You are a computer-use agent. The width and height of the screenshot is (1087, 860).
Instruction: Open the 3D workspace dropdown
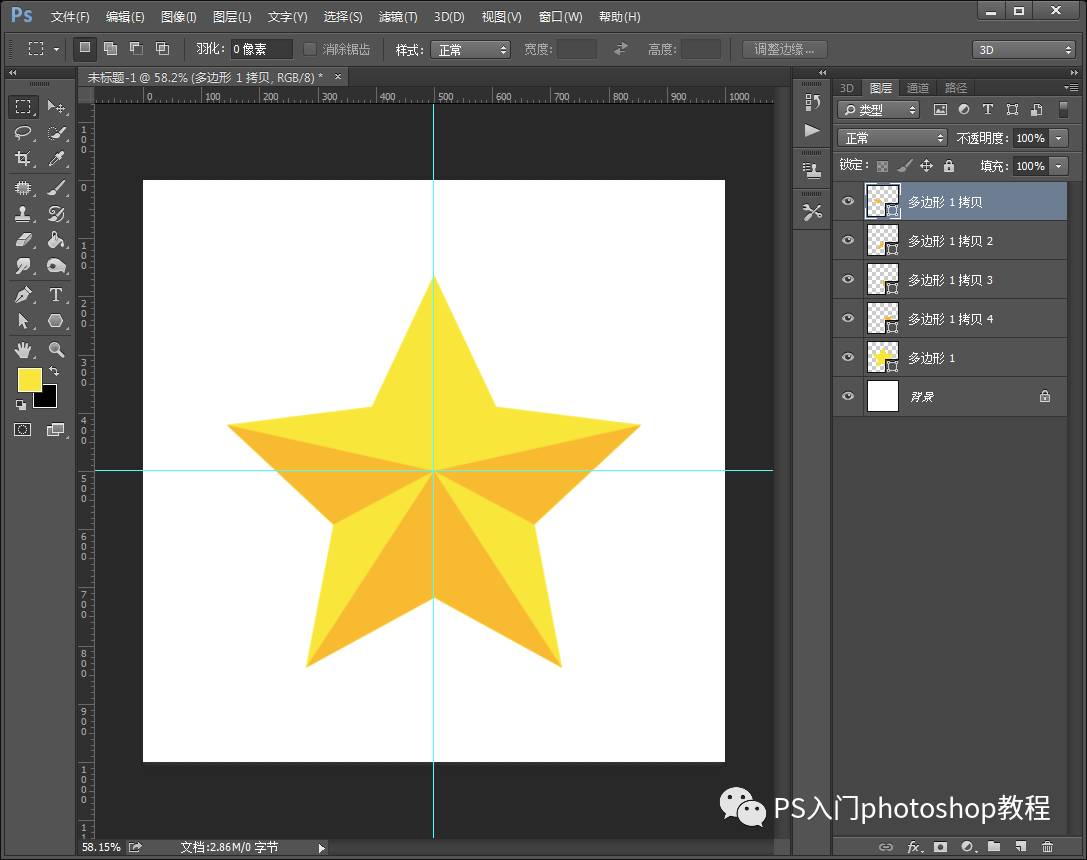point(1024,50)
